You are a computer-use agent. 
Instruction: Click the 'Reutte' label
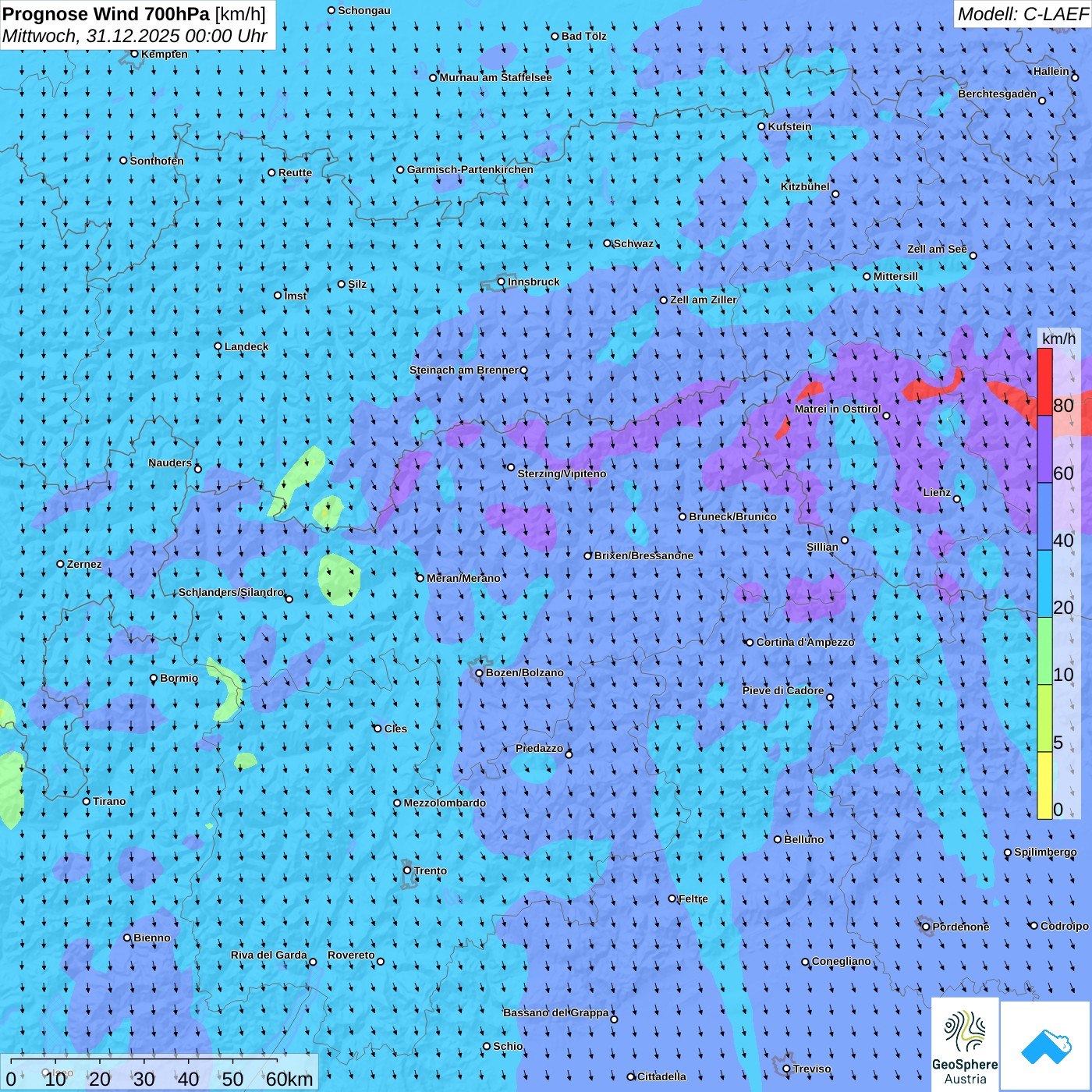click(295, 172)
